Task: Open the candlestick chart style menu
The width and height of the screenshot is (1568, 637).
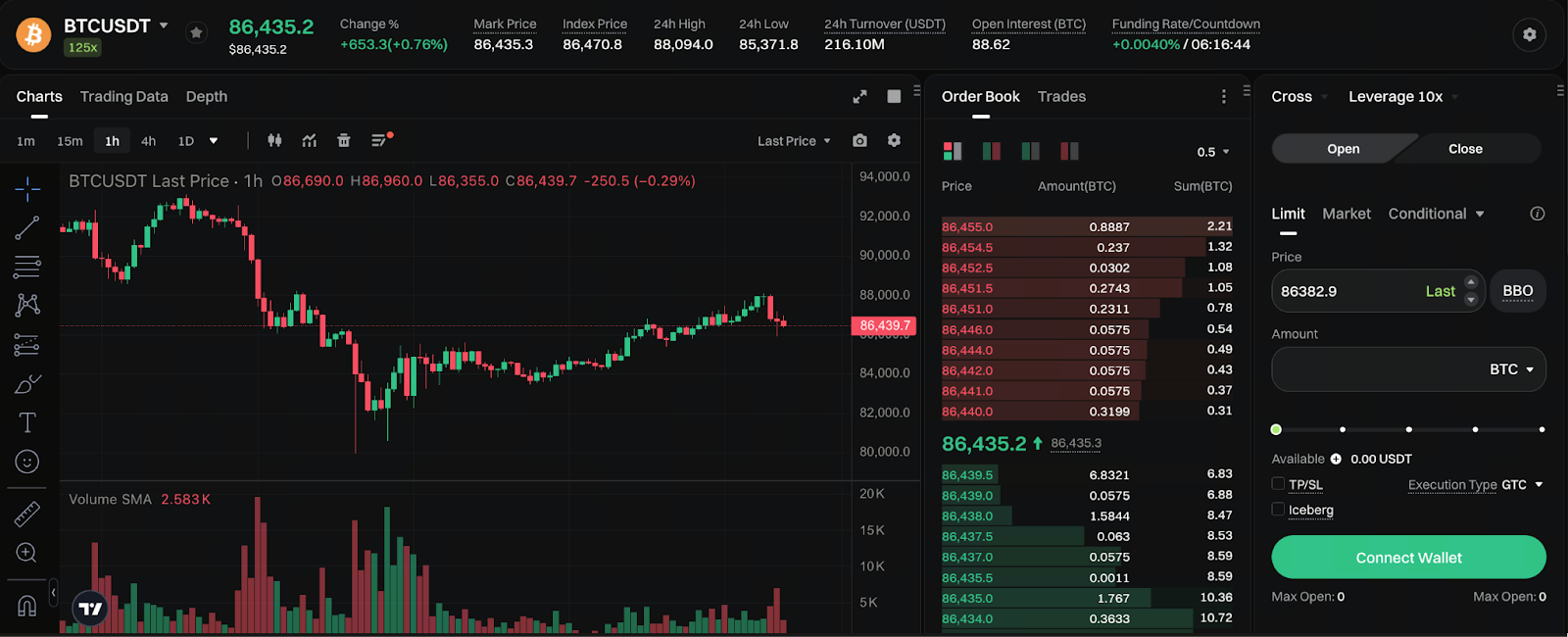Action: pos(274,141)
